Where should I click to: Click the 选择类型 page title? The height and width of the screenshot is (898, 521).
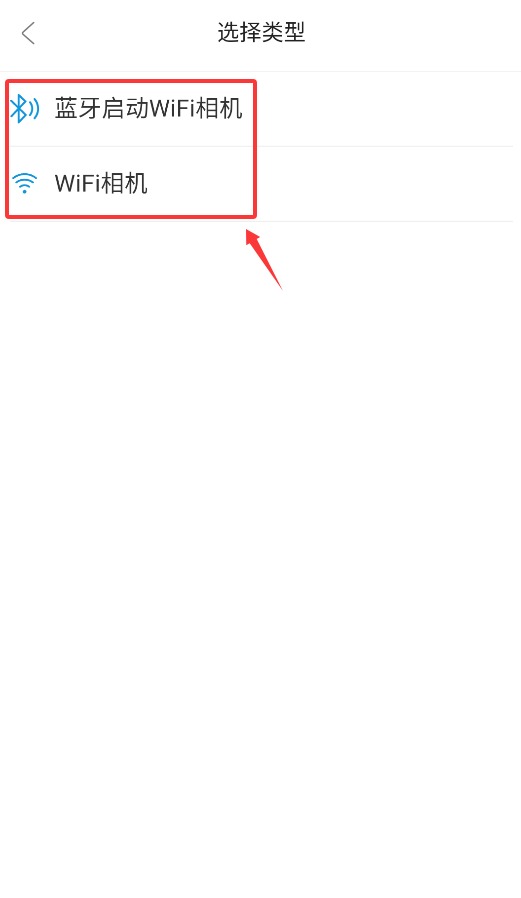pos(261,33)
